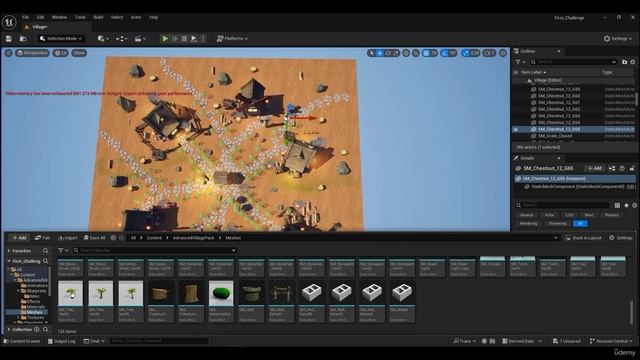Open the cinematics toolbar dropdown
The image size is (640, 360).
point(140,38)
